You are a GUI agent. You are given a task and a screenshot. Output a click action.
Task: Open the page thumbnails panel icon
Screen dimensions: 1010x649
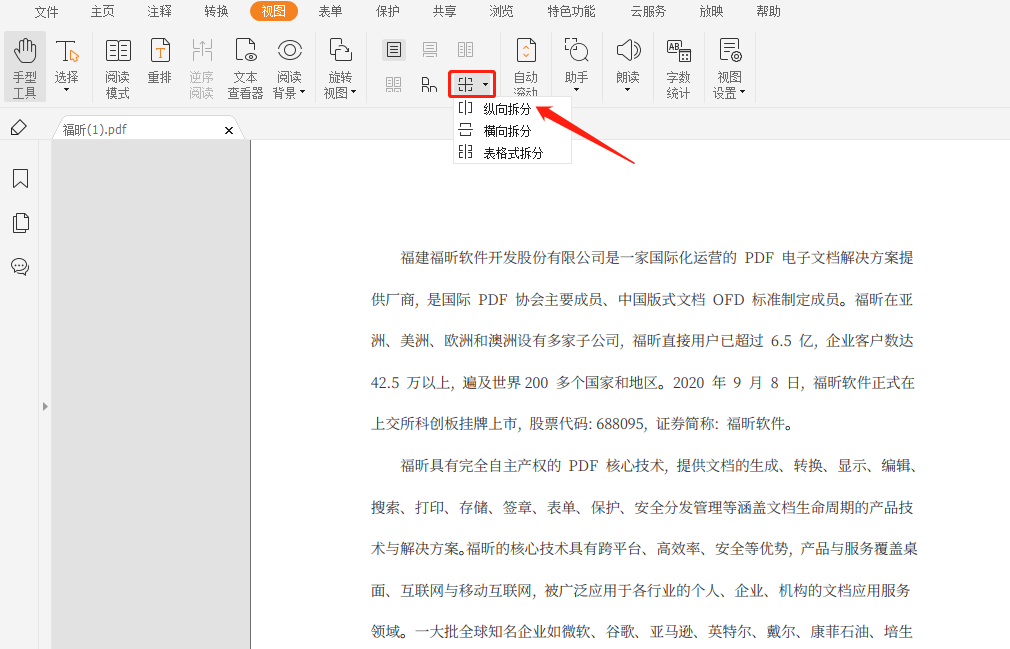[21, 223]
